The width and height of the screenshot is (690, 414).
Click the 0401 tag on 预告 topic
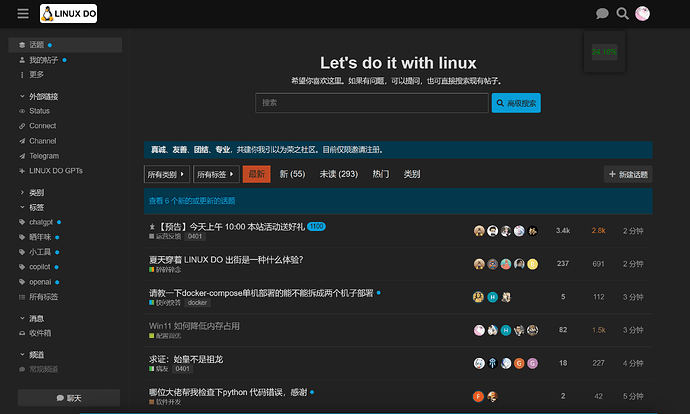click(195, 236)
